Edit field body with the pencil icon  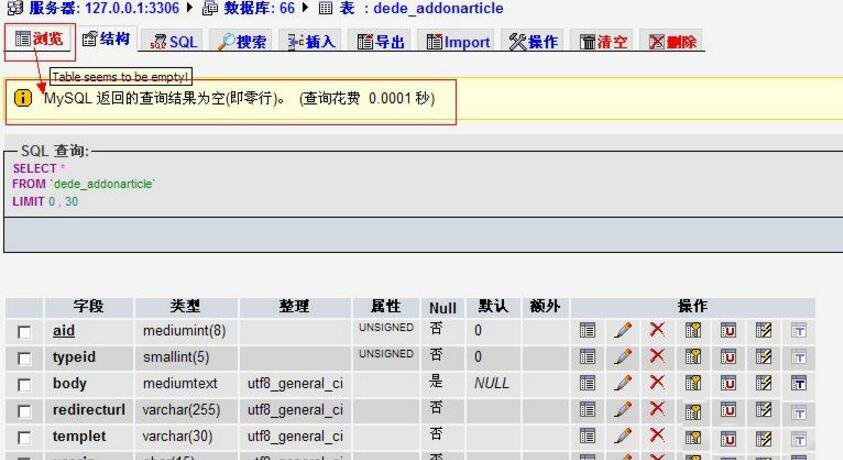click(x=623, y=383)
